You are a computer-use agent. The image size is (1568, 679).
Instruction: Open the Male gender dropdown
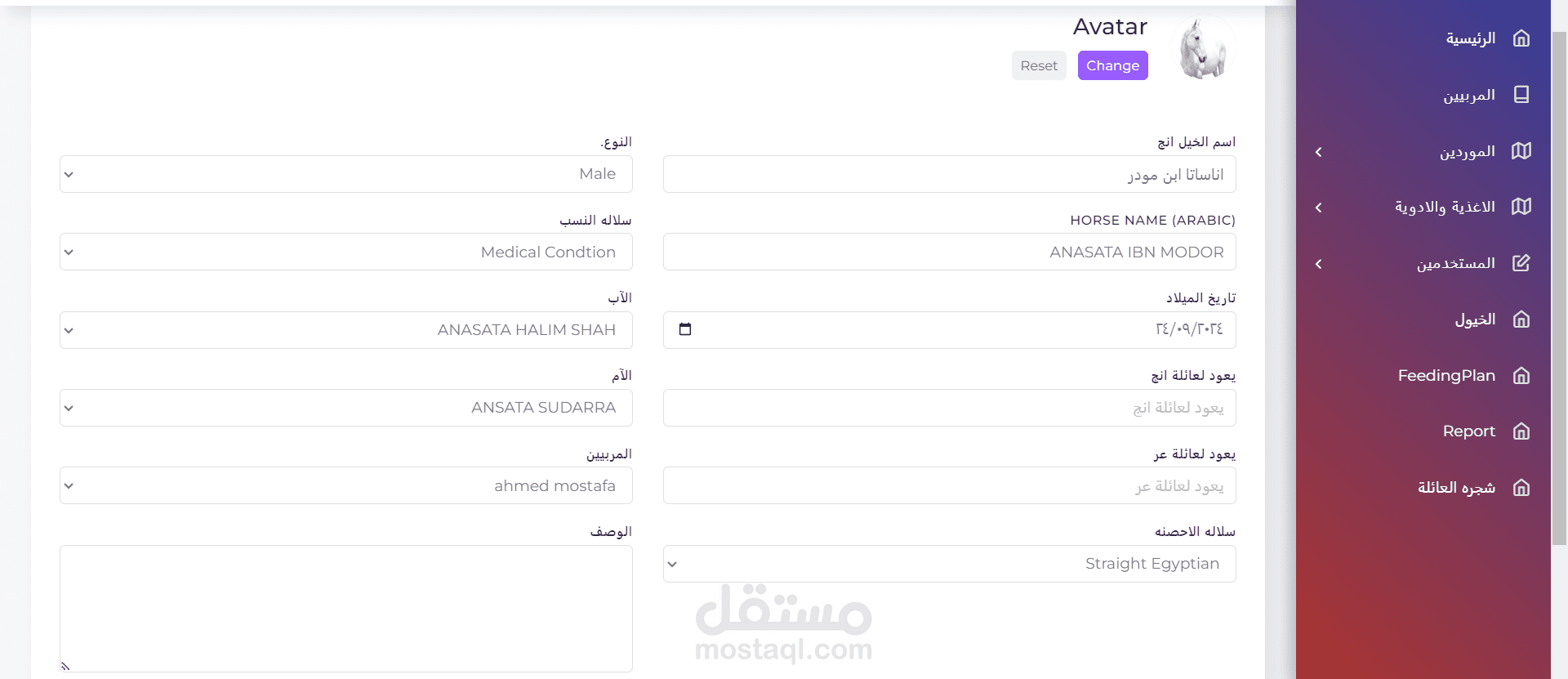pos(345,174)
